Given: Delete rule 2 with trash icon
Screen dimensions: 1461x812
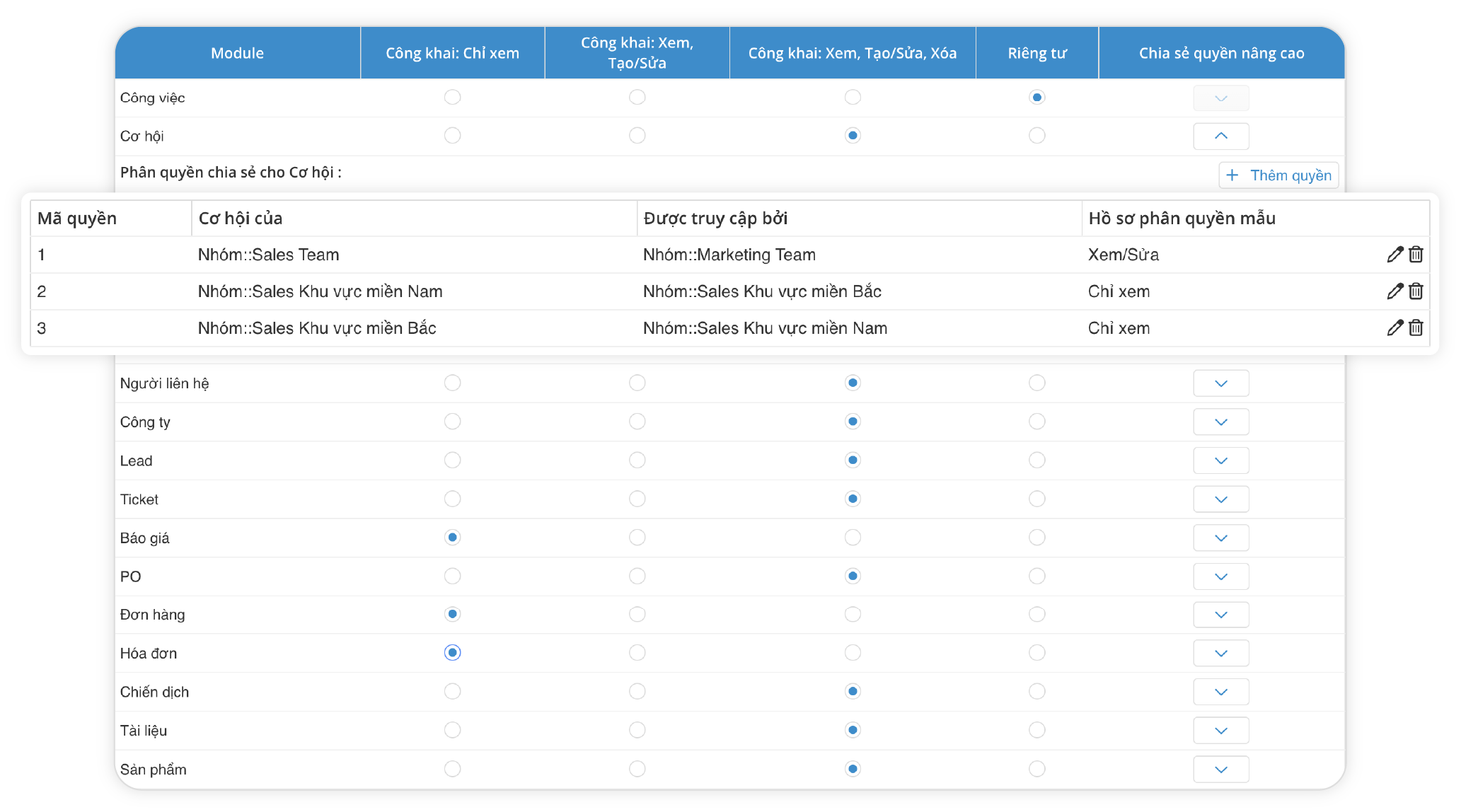Looking at the screenshot, I should pos(1416,291).
